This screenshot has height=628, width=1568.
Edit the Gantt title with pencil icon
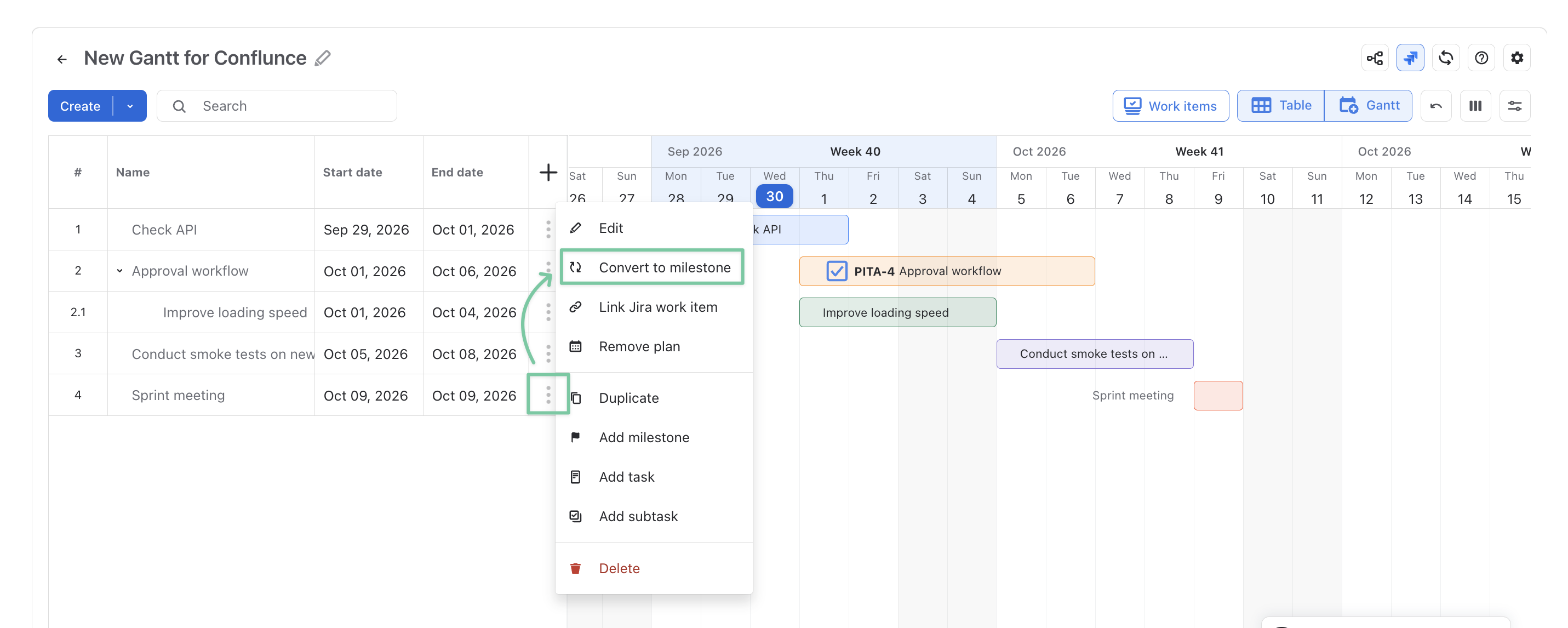323,58
